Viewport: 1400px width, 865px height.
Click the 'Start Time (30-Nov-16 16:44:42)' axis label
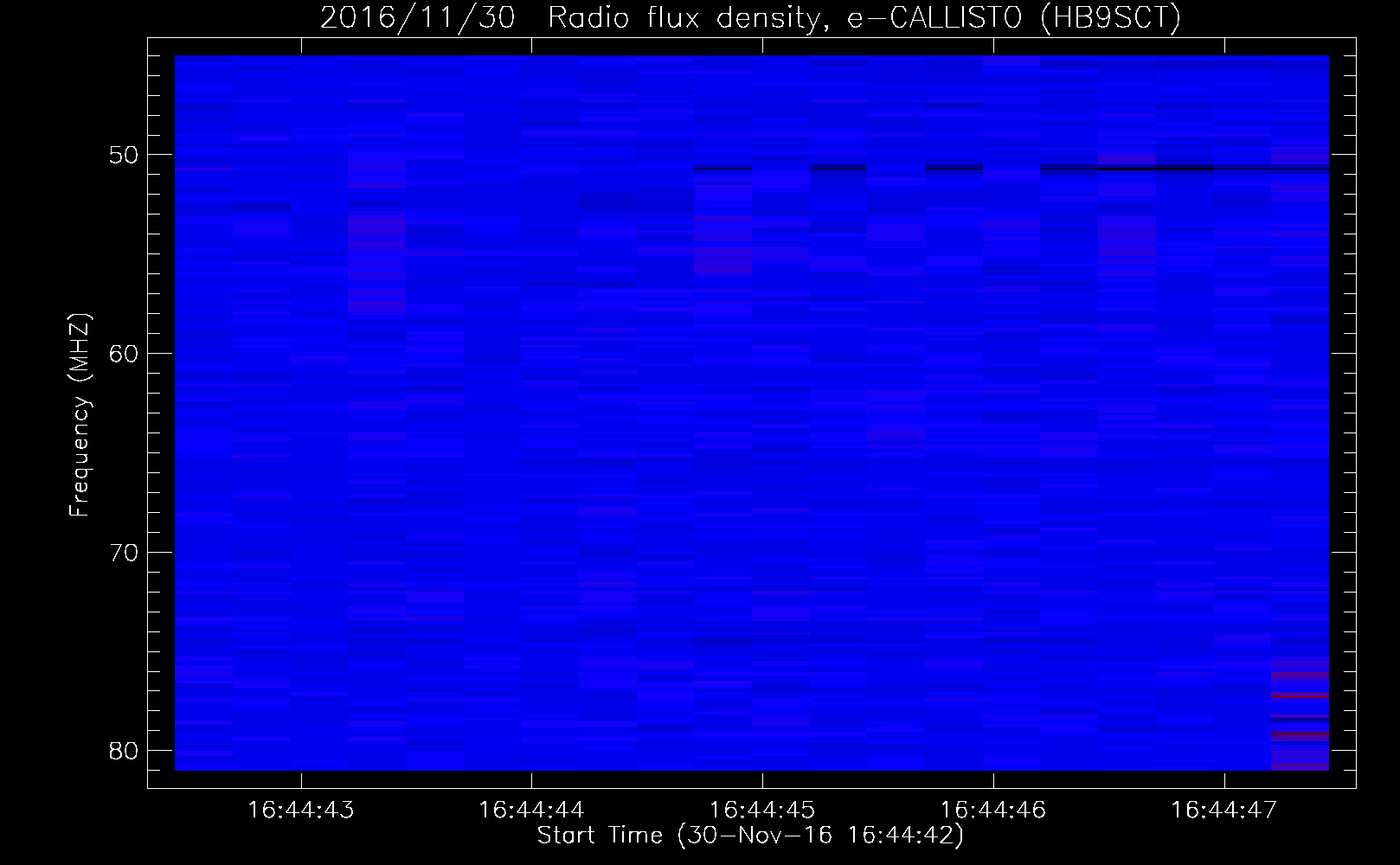tap(750, 836)
